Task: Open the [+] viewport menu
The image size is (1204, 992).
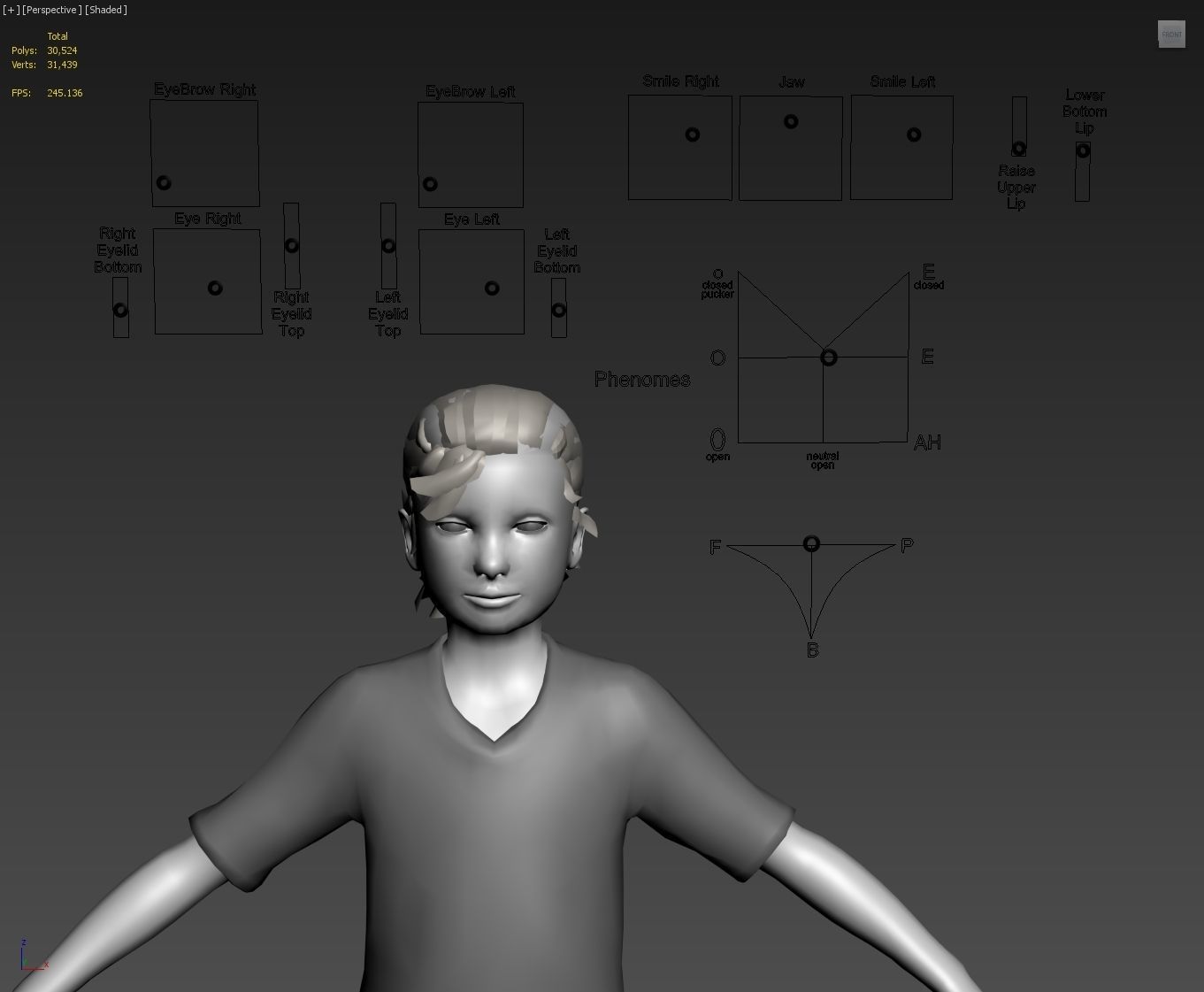Action: pyautogui.click(x=12, y=10)
